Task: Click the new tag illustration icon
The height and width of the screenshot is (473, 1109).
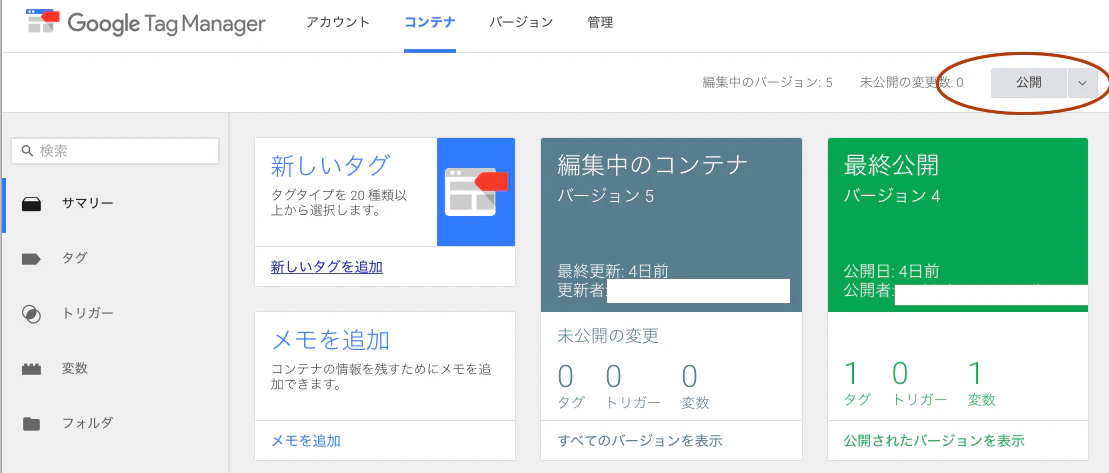Action: click(476, 192)
